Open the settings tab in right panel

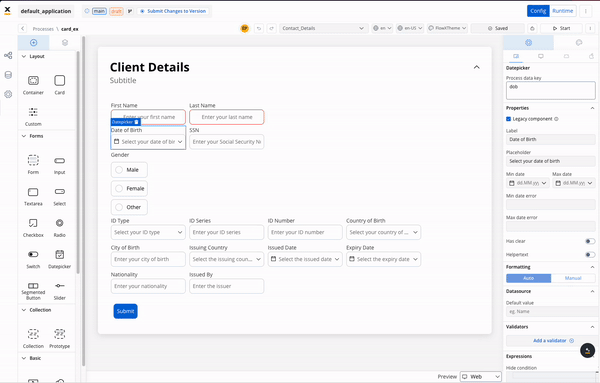coord(528,42)
